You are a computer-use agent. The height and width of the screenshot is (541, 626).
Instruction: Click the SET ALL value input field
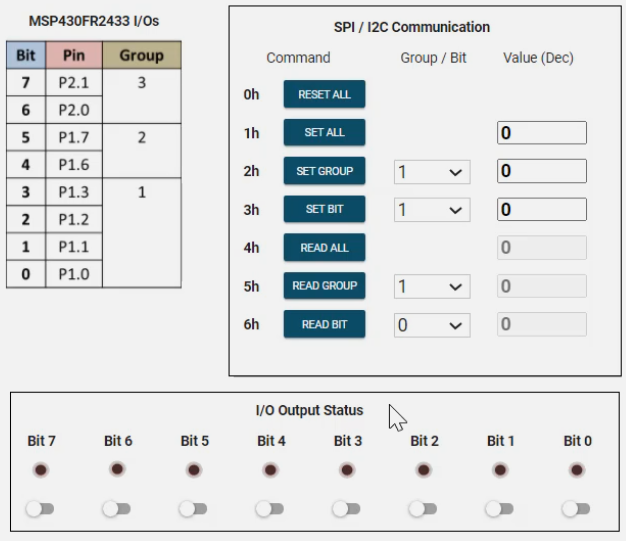(541, 133)
